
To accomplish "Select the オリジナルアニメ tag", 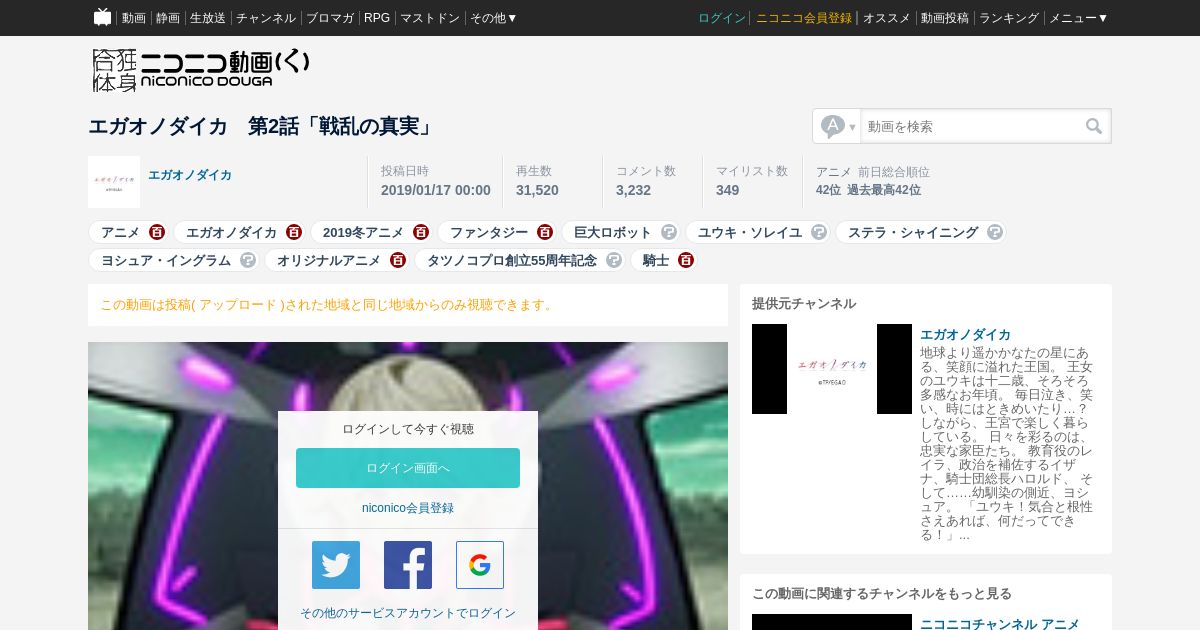I will (x=329, y=260).
